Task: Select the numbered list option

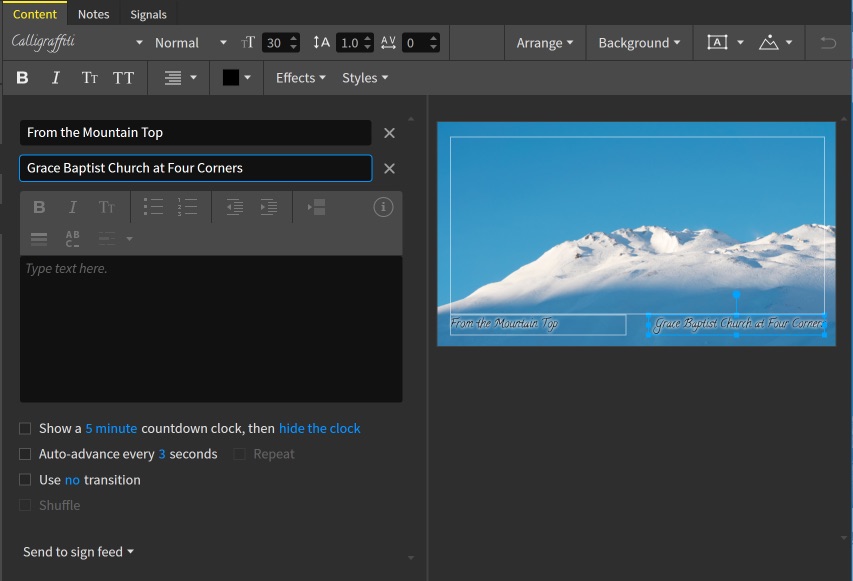Action: coord(187,207)
